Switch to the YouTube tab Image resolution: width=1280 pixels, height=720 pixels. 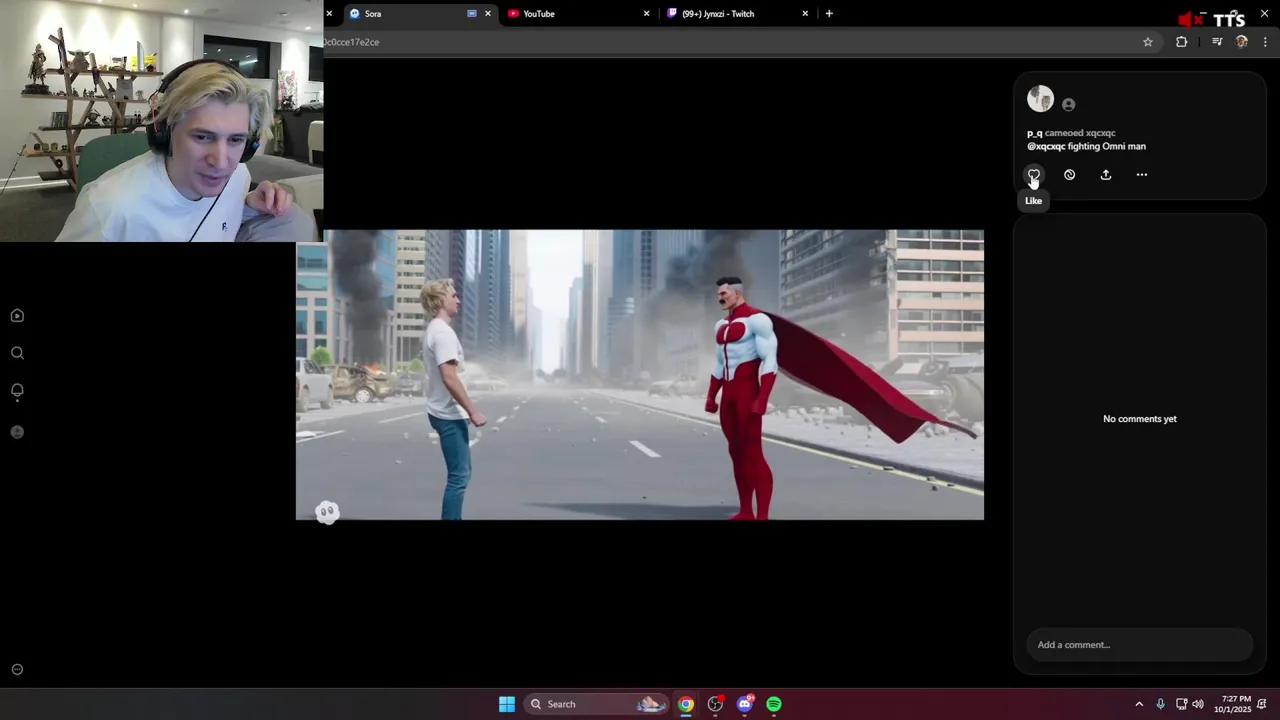point(578,14)
